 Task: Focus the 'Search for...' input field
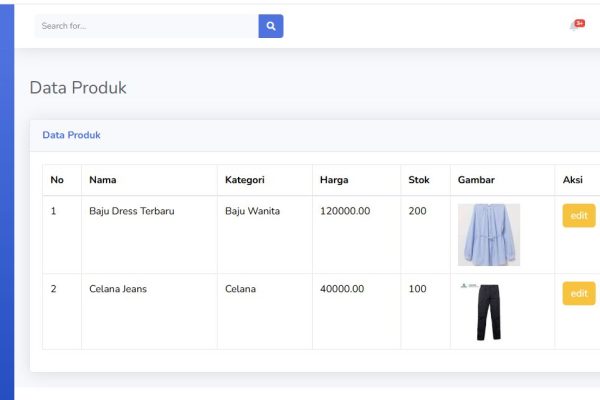[x=146, y=26]
